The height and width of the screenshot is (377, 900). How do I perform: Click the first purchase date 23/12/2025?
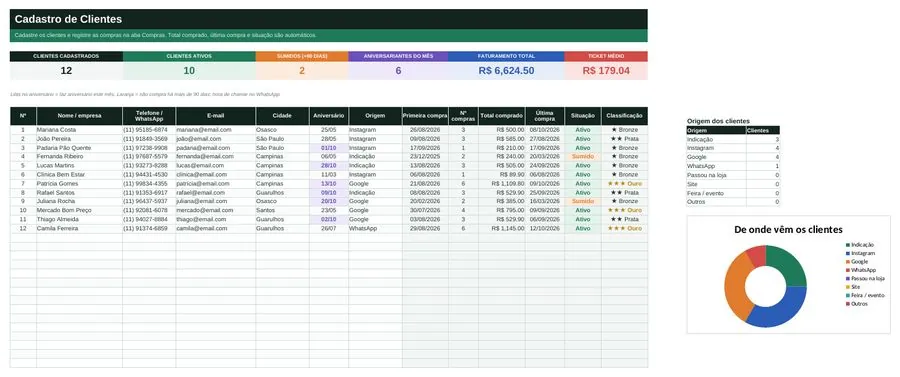click(x=425, y=157)
